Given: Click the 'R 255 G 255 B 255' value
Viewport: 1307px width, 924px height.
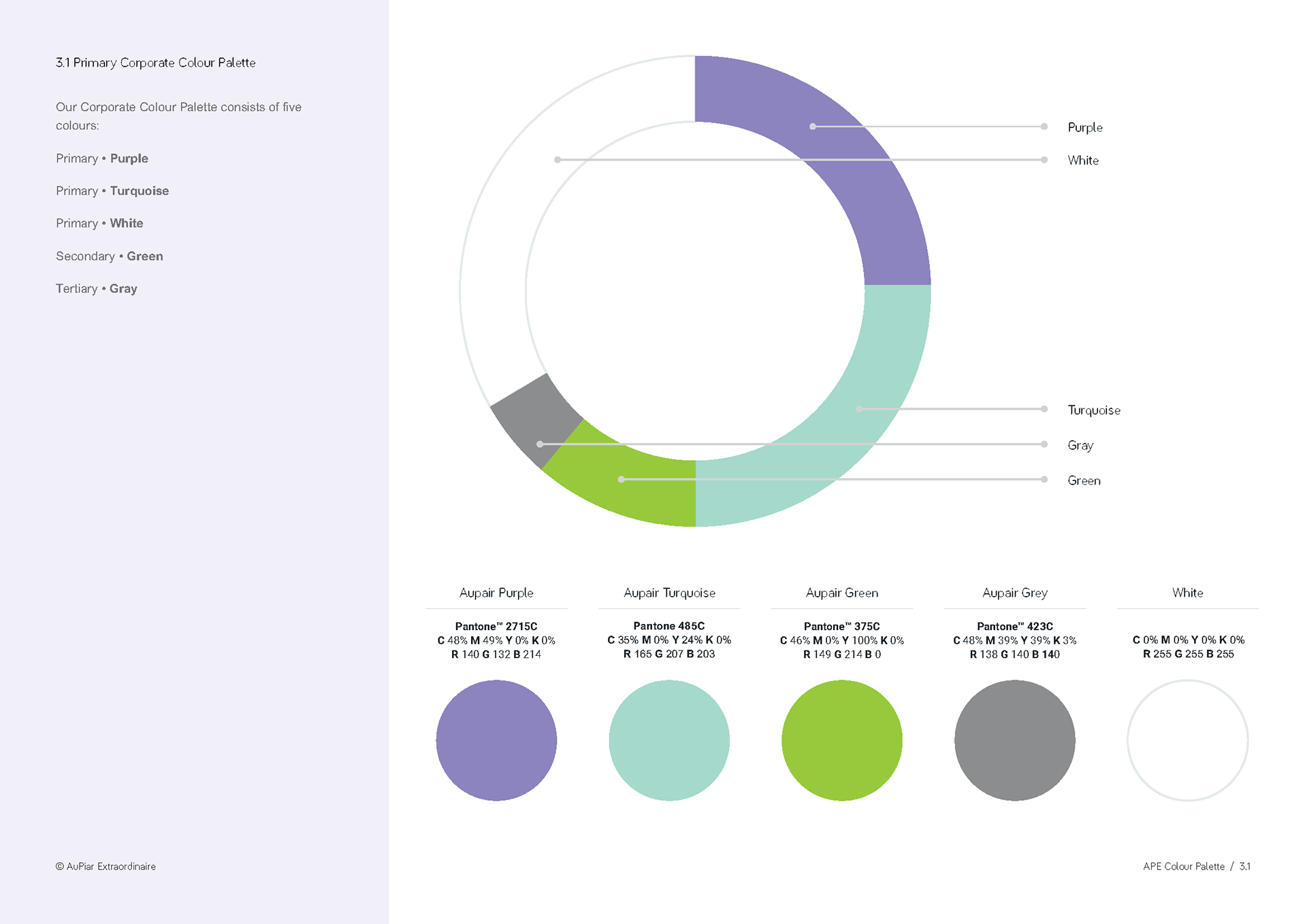Looking at the screenshot, I should click(x=1188, y=654).
